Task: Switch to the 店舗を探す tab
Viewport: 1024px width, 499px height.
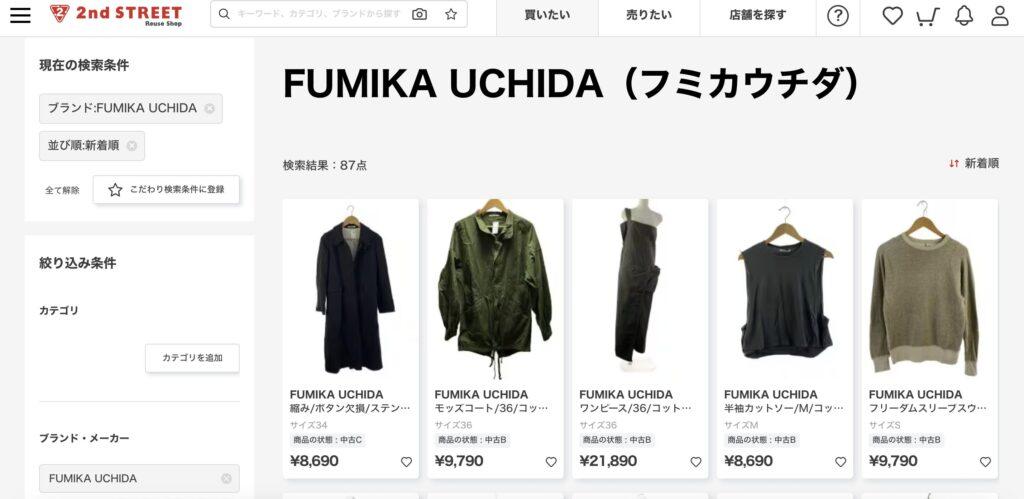Action: tap(758, 15)
